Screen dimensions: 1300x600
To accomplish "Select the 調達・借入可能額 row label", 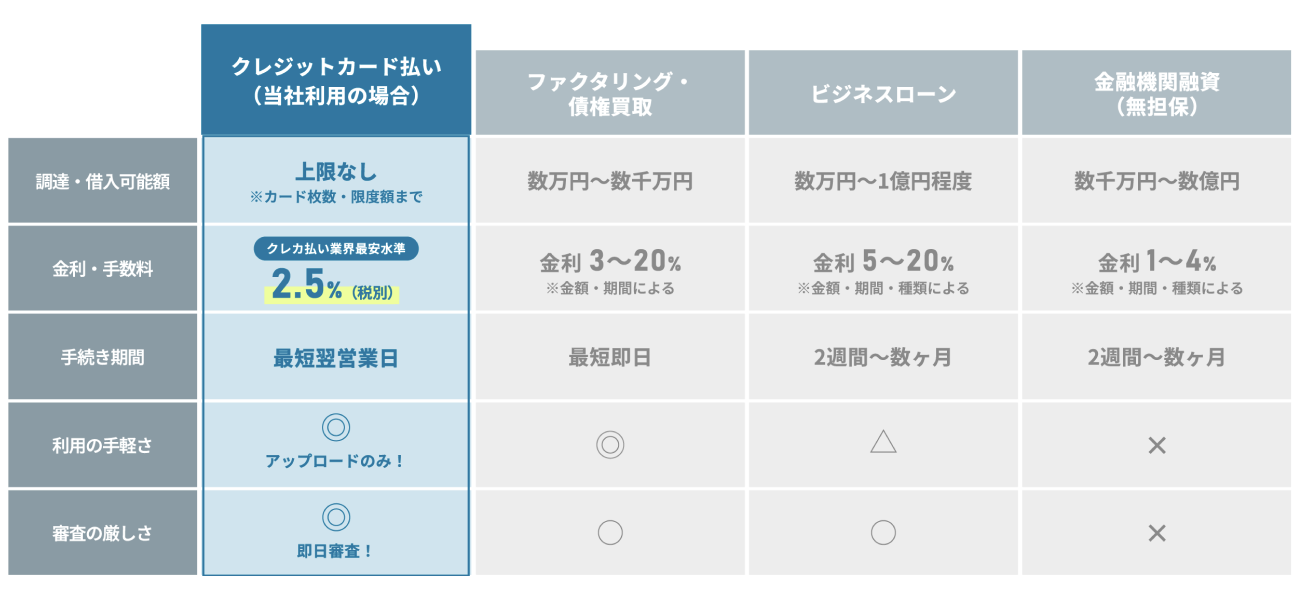I will (103, 181).
